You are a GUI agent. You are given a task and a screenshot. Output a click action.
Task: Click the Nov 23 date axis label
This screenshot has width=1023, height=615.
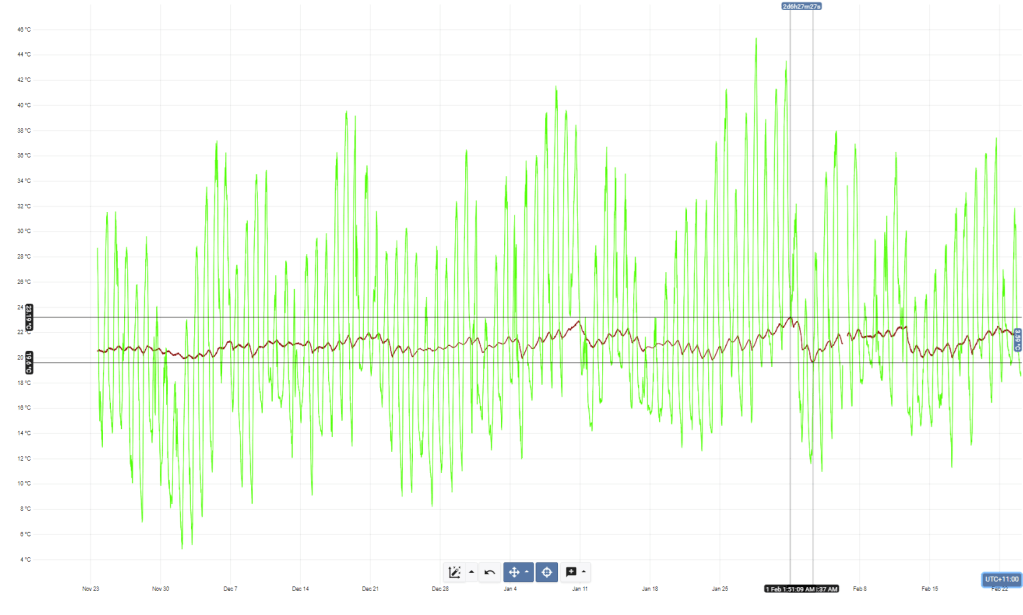pyautogui.click(x=90, y=589)
